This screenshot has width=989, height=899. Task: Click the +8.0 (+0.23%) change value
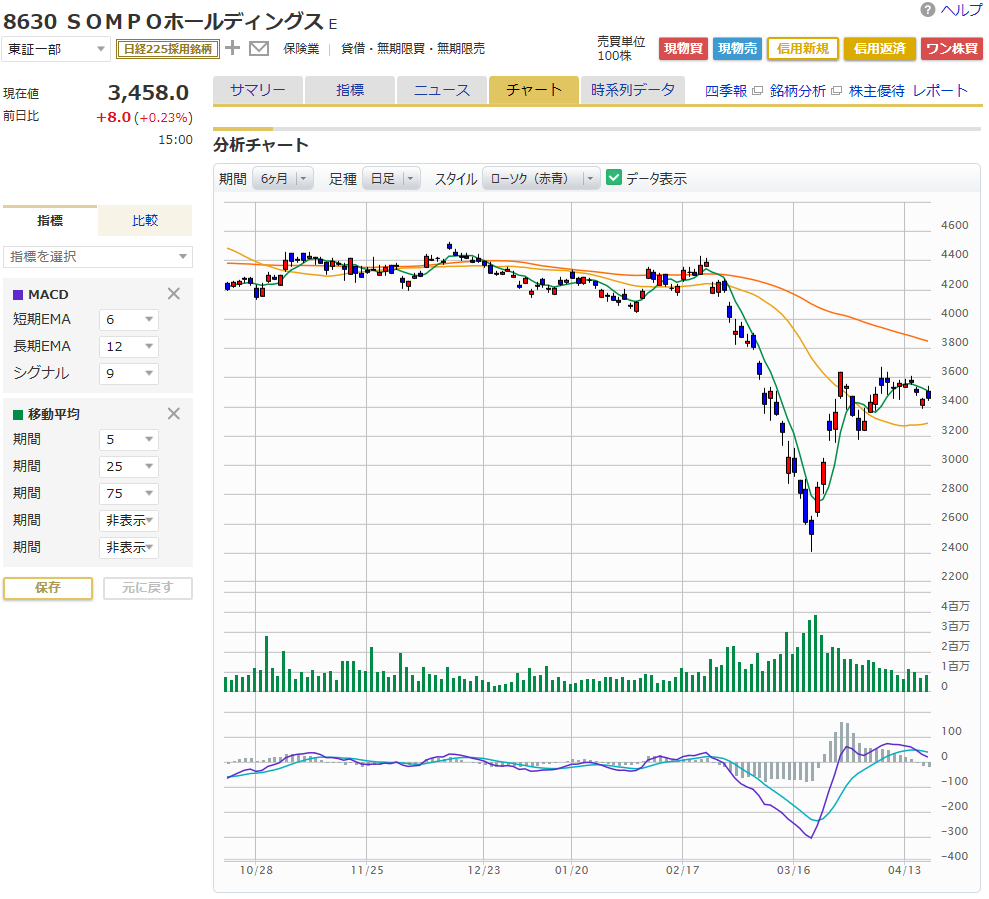click(144, 117)
